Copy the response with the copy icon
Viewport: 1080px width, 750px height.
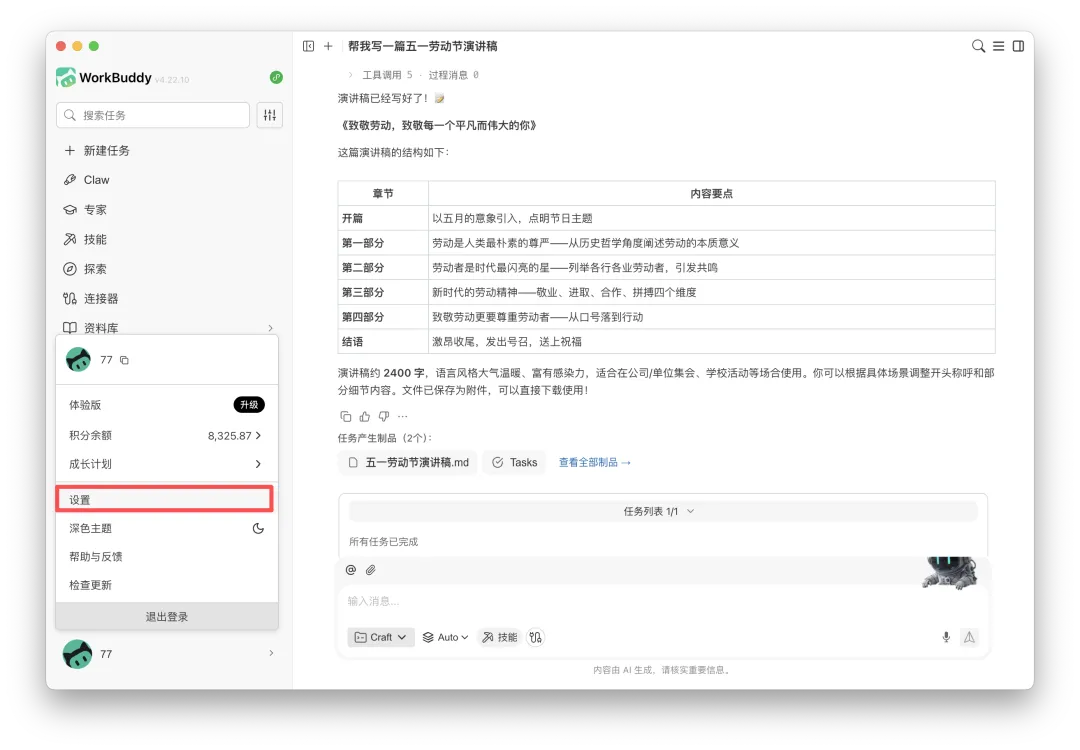coord(346,416)
